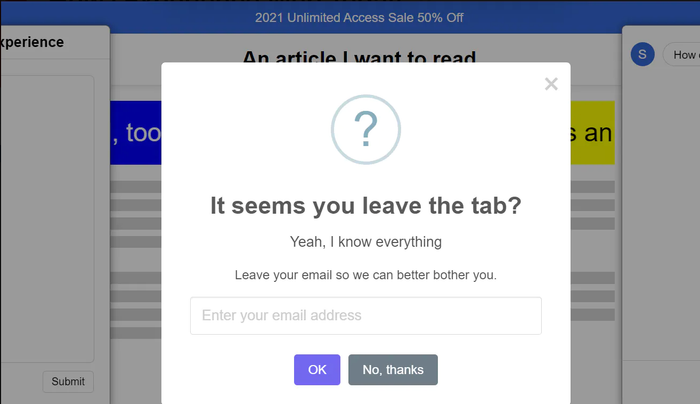Viewport: 700px width, 404px height.
Task: Click the "It seems you leave the tab?" heading
Action: click(x=366, y=206)
